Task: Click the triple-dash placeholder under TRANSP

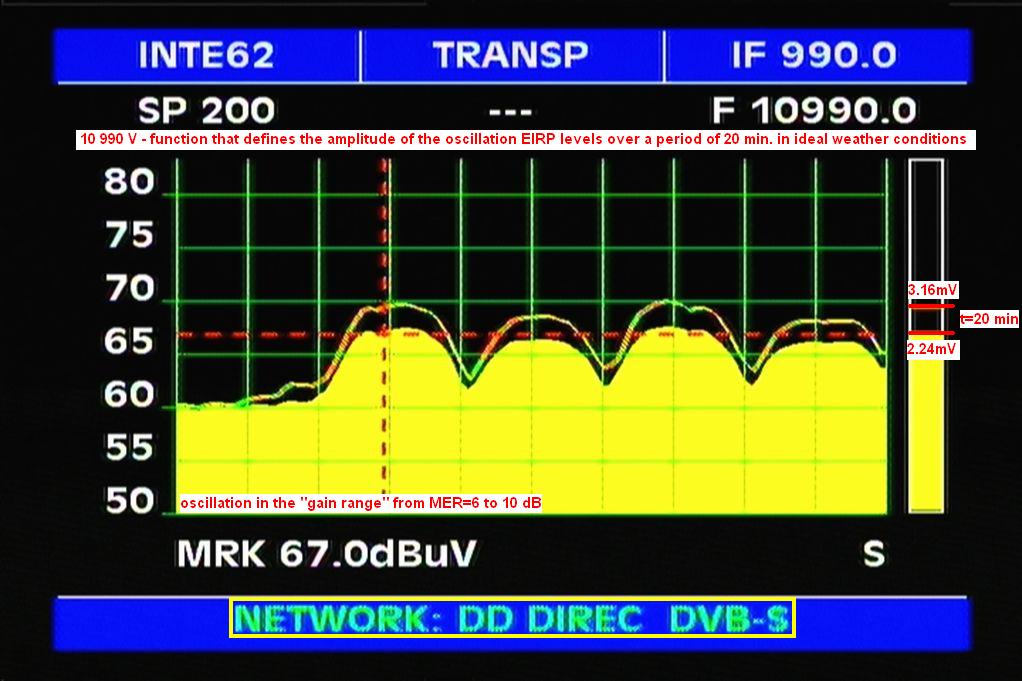Action: [x=511, y=111]
